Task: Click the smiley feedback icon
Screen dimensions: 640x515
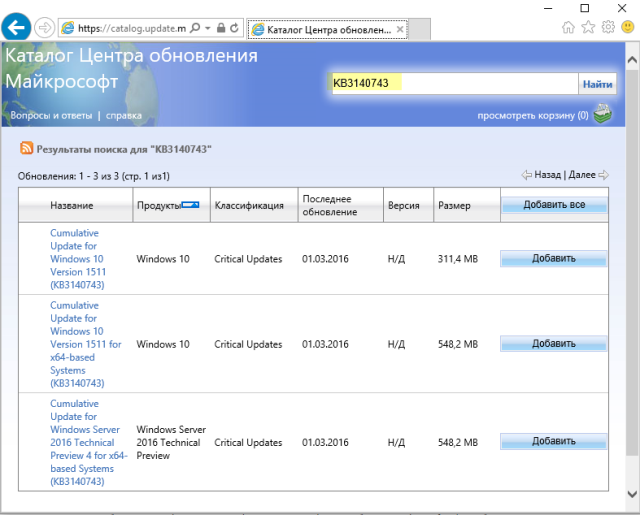Action: (628, 27)
